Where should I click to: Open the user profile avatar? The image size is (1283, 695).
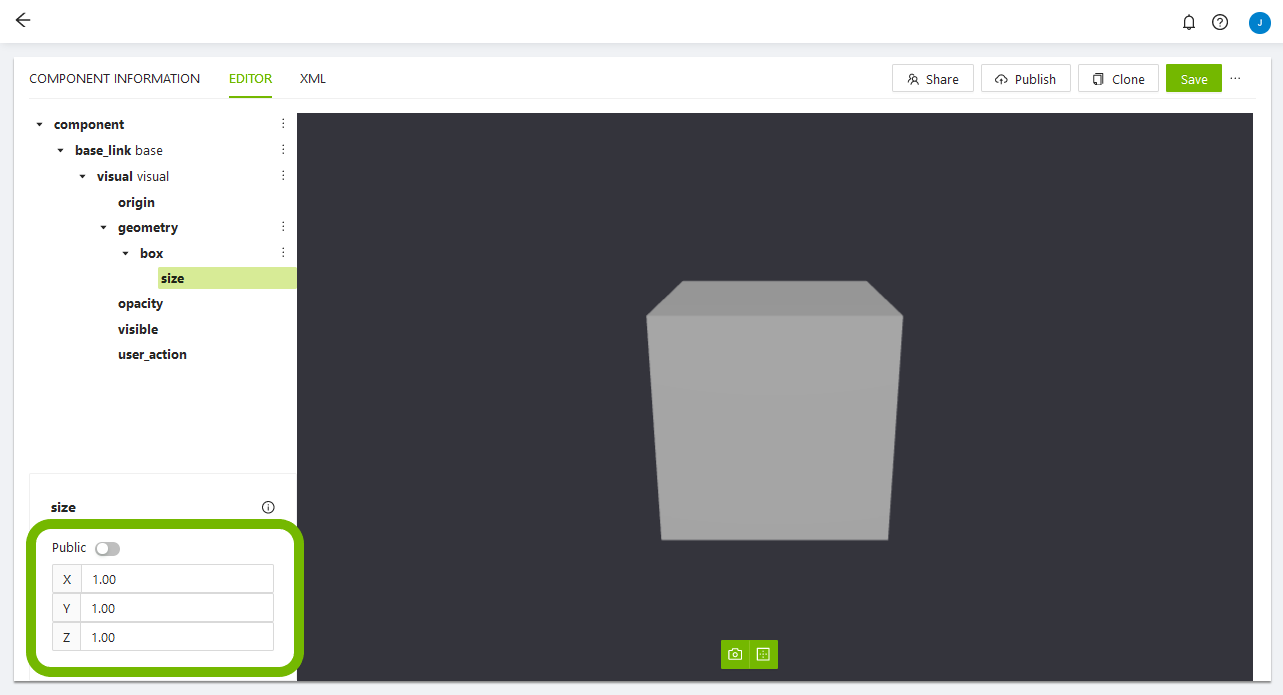1259,22
